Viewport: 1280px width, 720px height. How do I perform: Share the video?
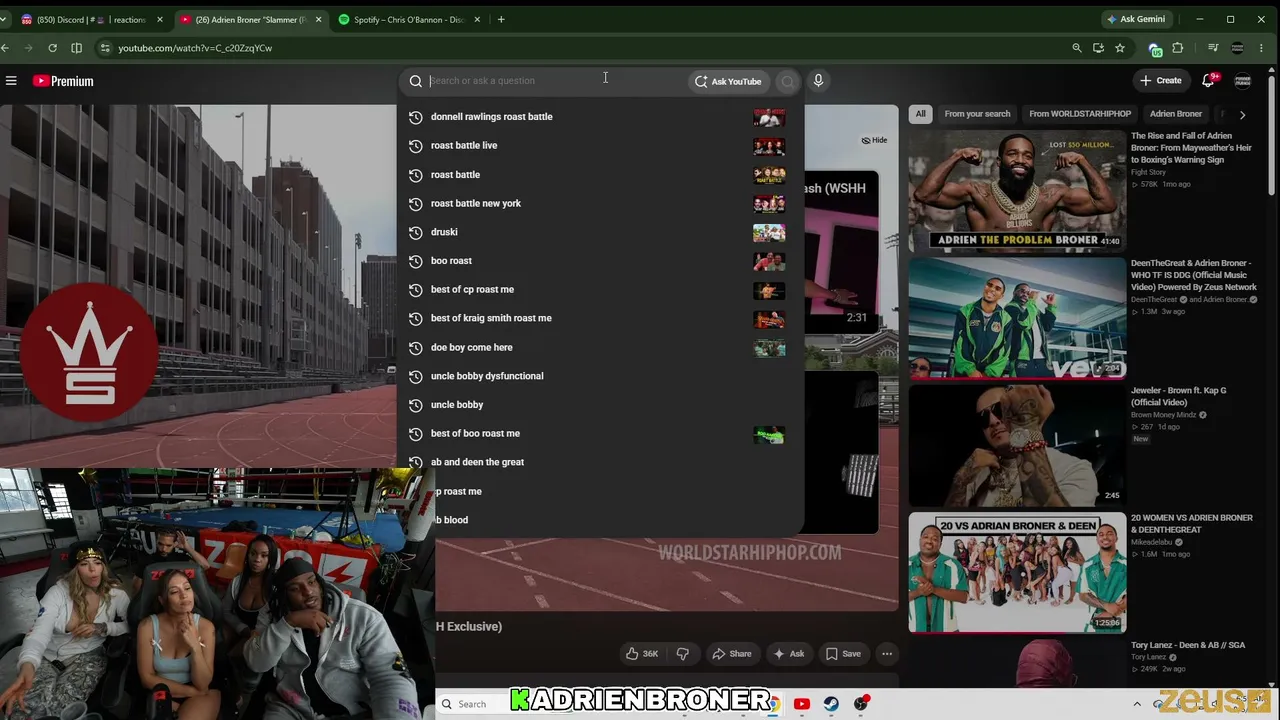(731, 654)
